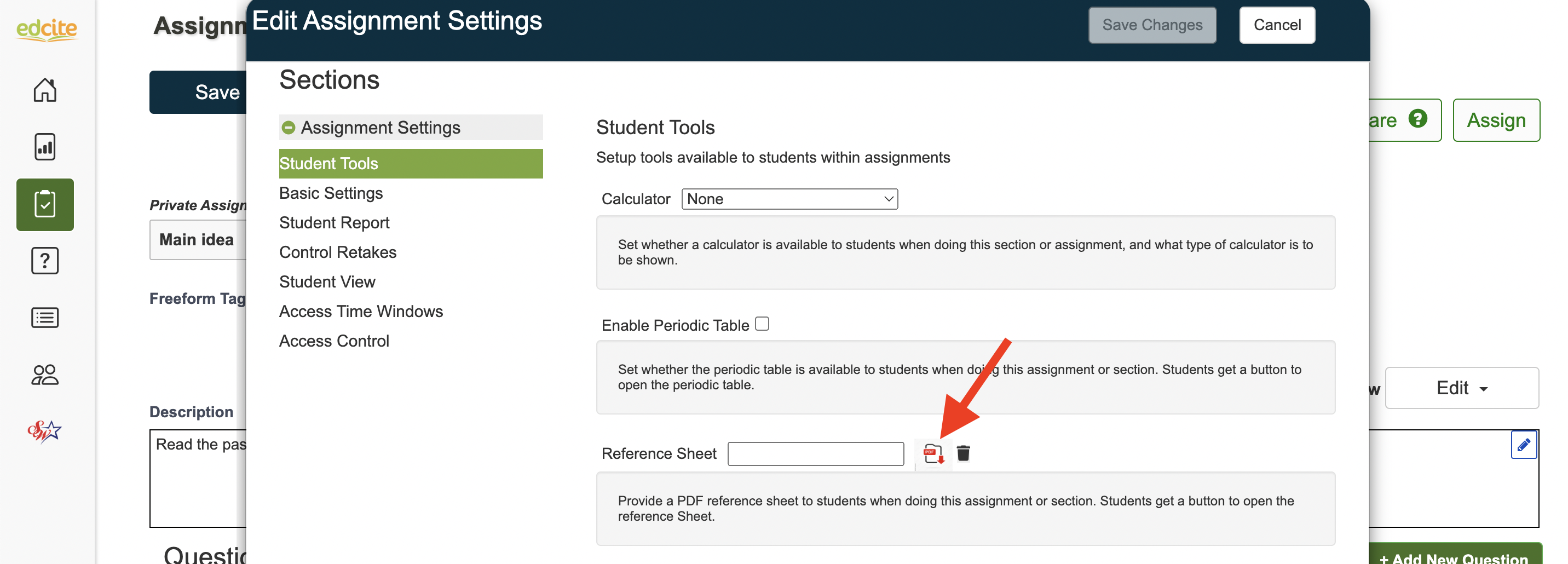Expand the Edit dropdown button
The height and width of the screenshot is (564, 1568).
(1461, 388)
